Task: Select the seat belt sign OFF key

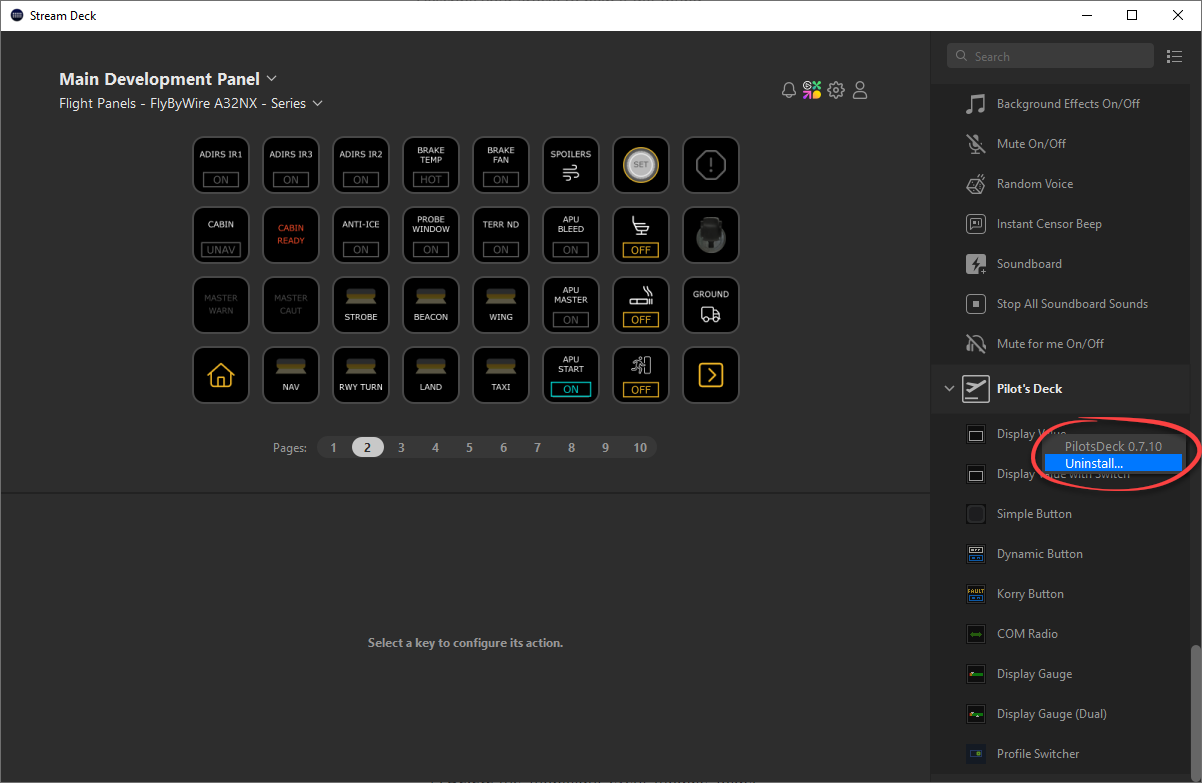Action: point(641,235)
